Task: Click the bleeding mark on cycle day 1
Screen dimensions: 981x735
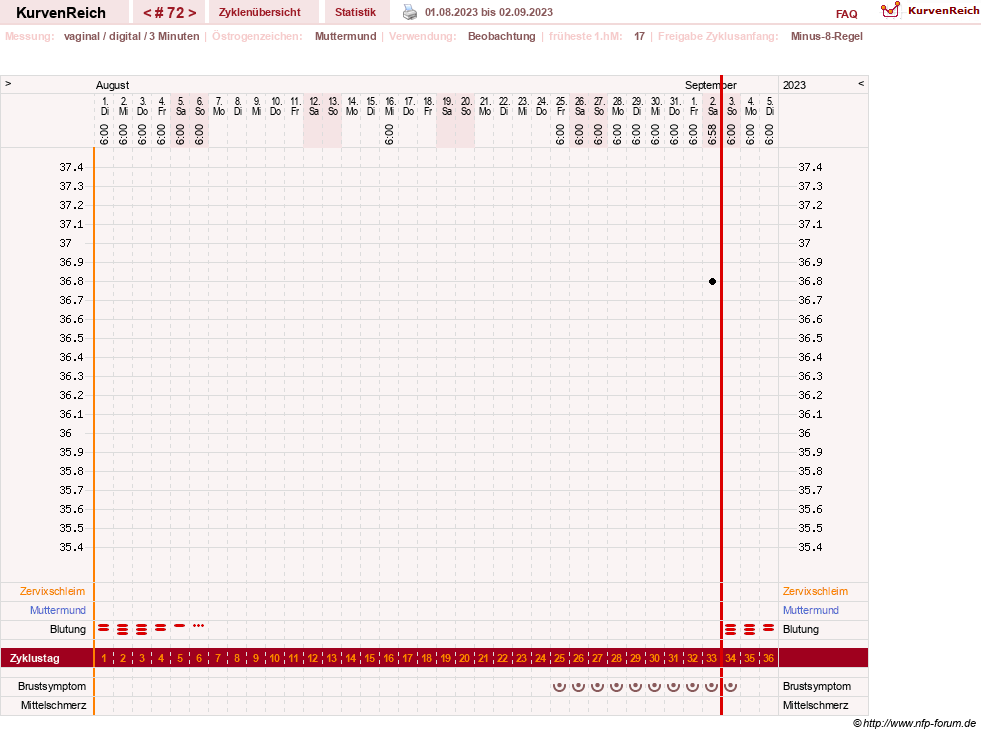Action: pos(104,627)
